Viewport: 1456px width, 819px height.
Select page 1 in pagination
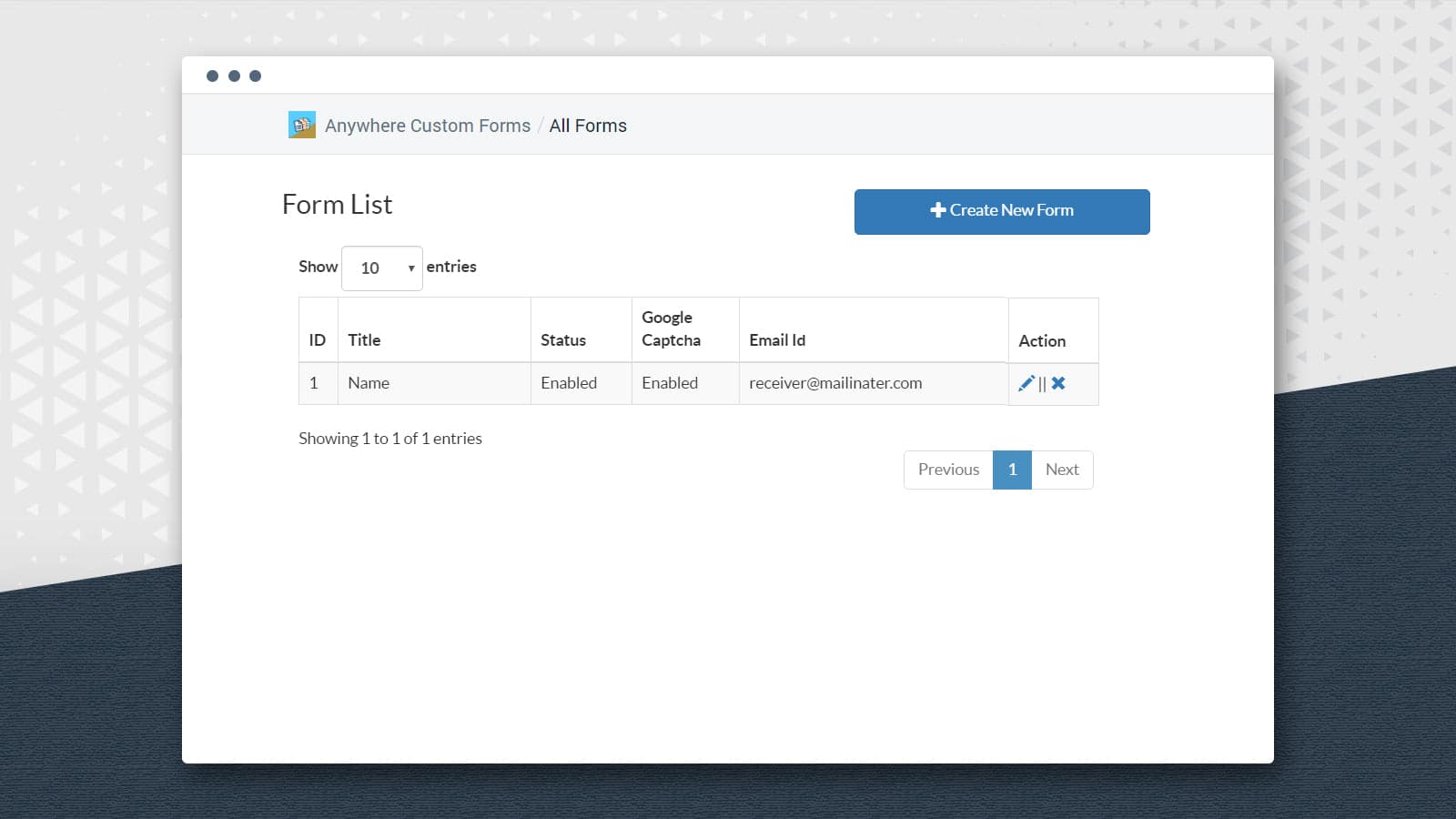pos(1012,470)
